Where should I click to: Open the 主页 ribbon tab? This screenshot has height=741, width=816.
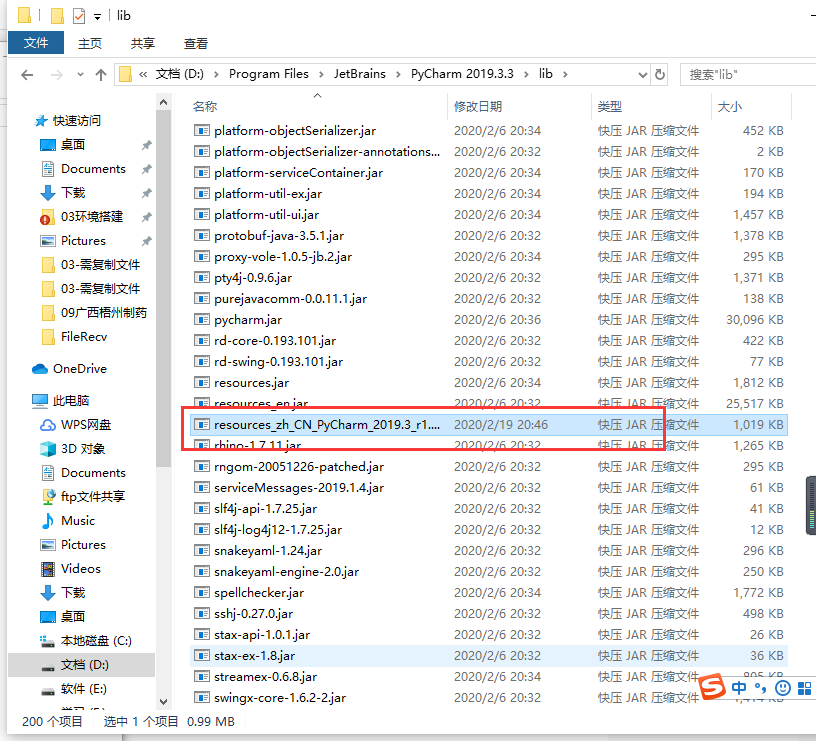90,43
